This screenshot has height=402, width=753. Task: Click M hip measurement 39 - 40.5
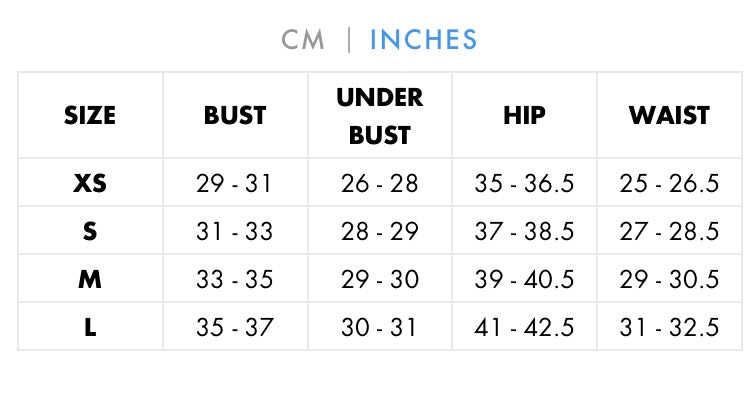[524, 279]
